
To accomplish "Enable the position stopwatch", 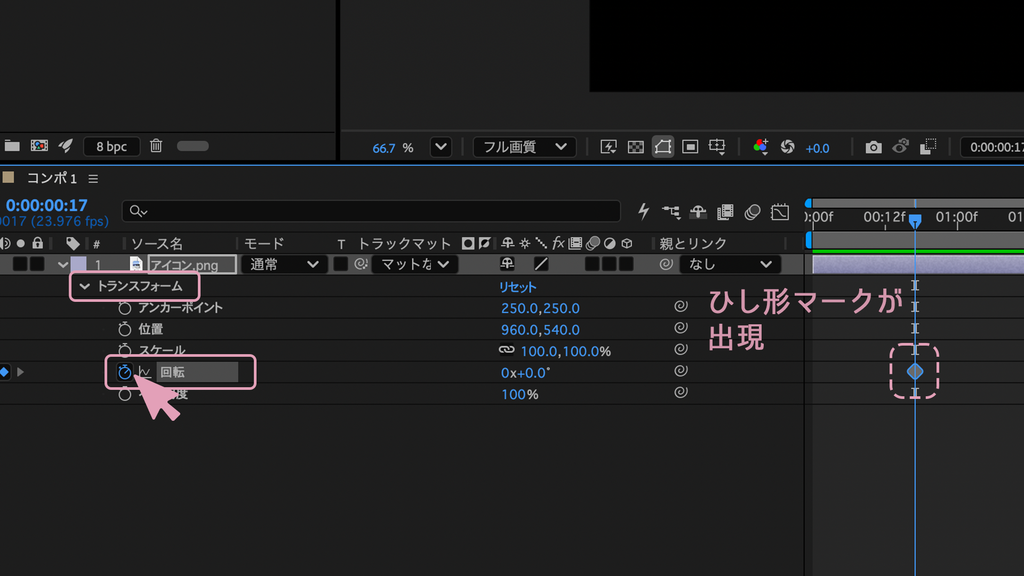I will coord(124,329).
